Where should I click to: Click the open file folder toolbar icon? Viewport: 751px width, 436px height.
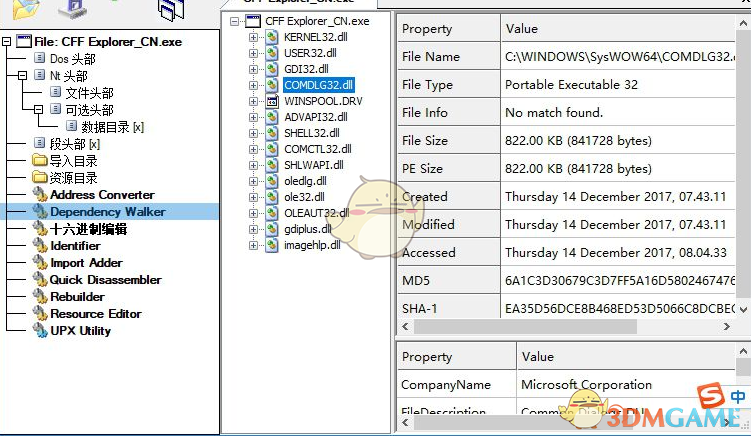pyautogui.click(x=25, y=9)
